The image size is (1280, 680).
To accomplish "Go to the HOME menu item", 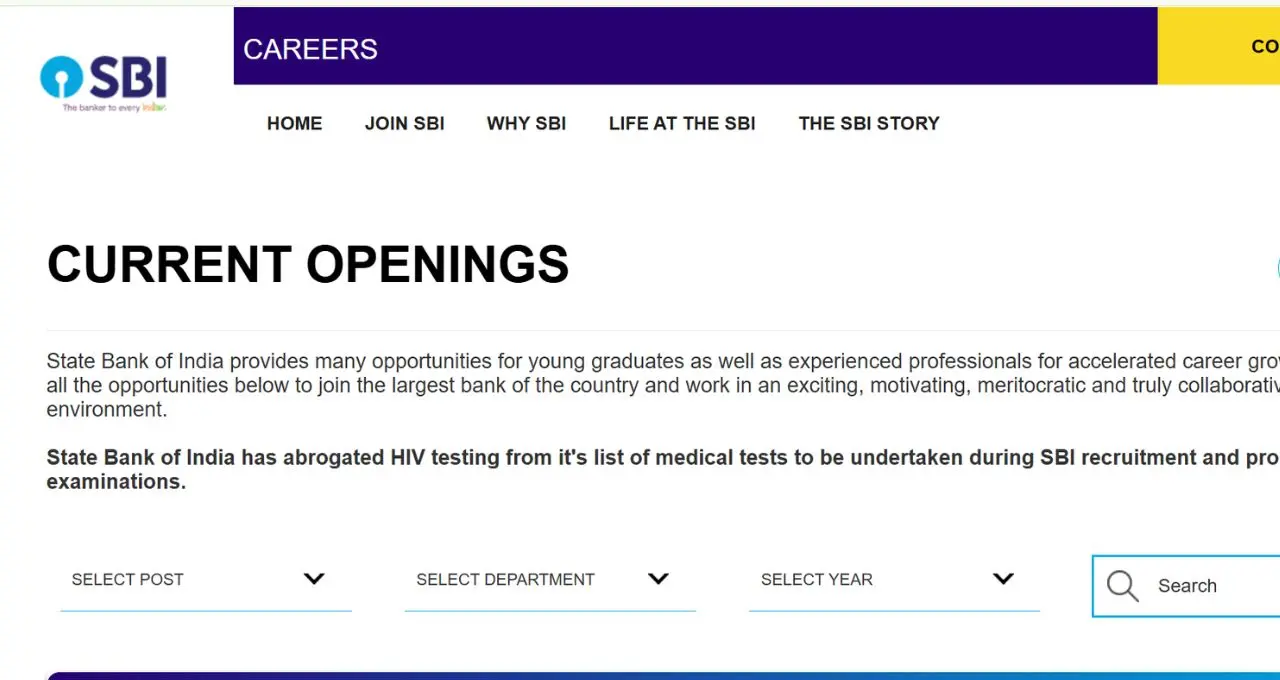I will (x=294, y=123).
